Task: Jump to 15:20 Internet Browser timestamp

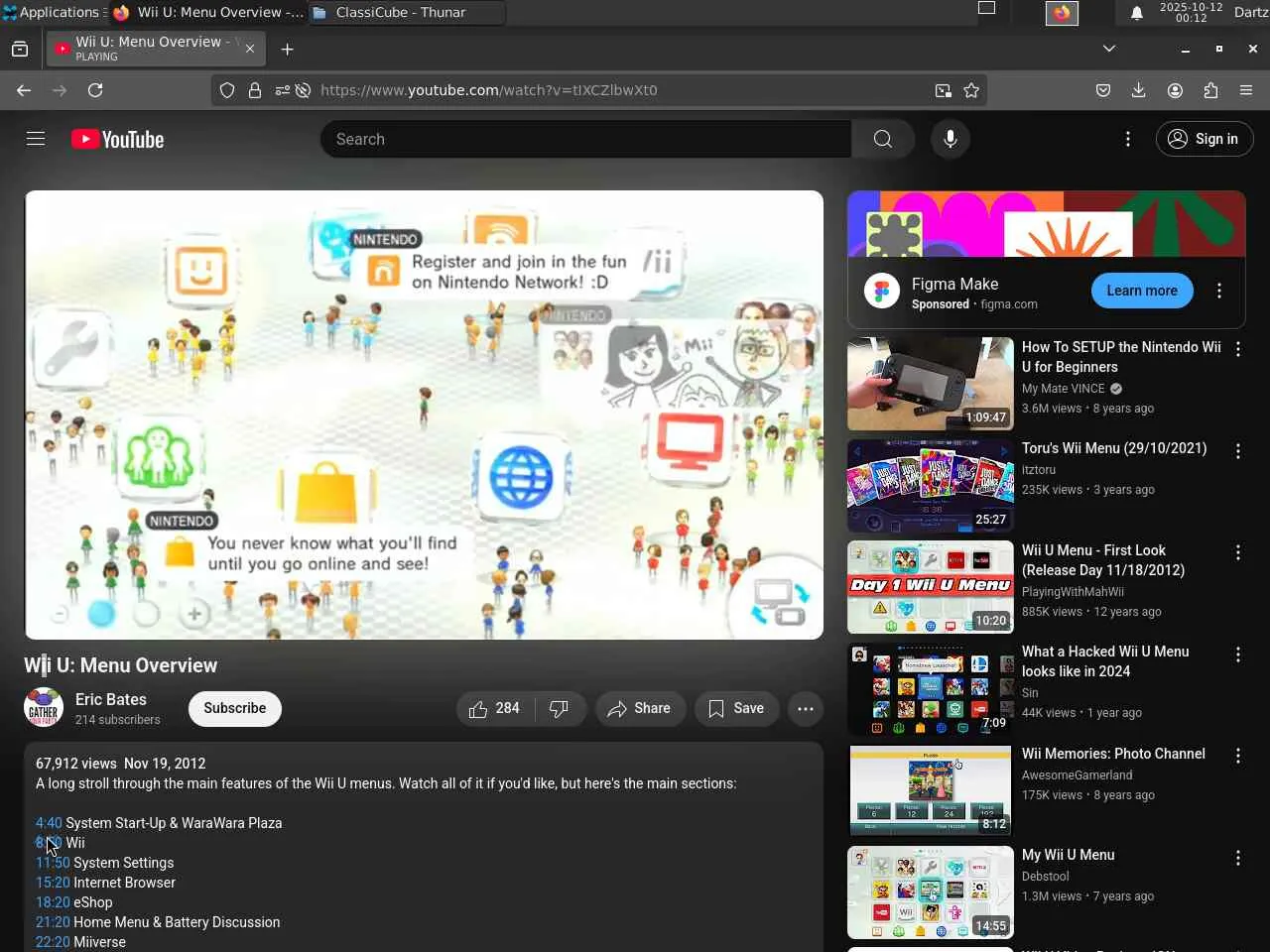Action: click(x=53, y=883)
